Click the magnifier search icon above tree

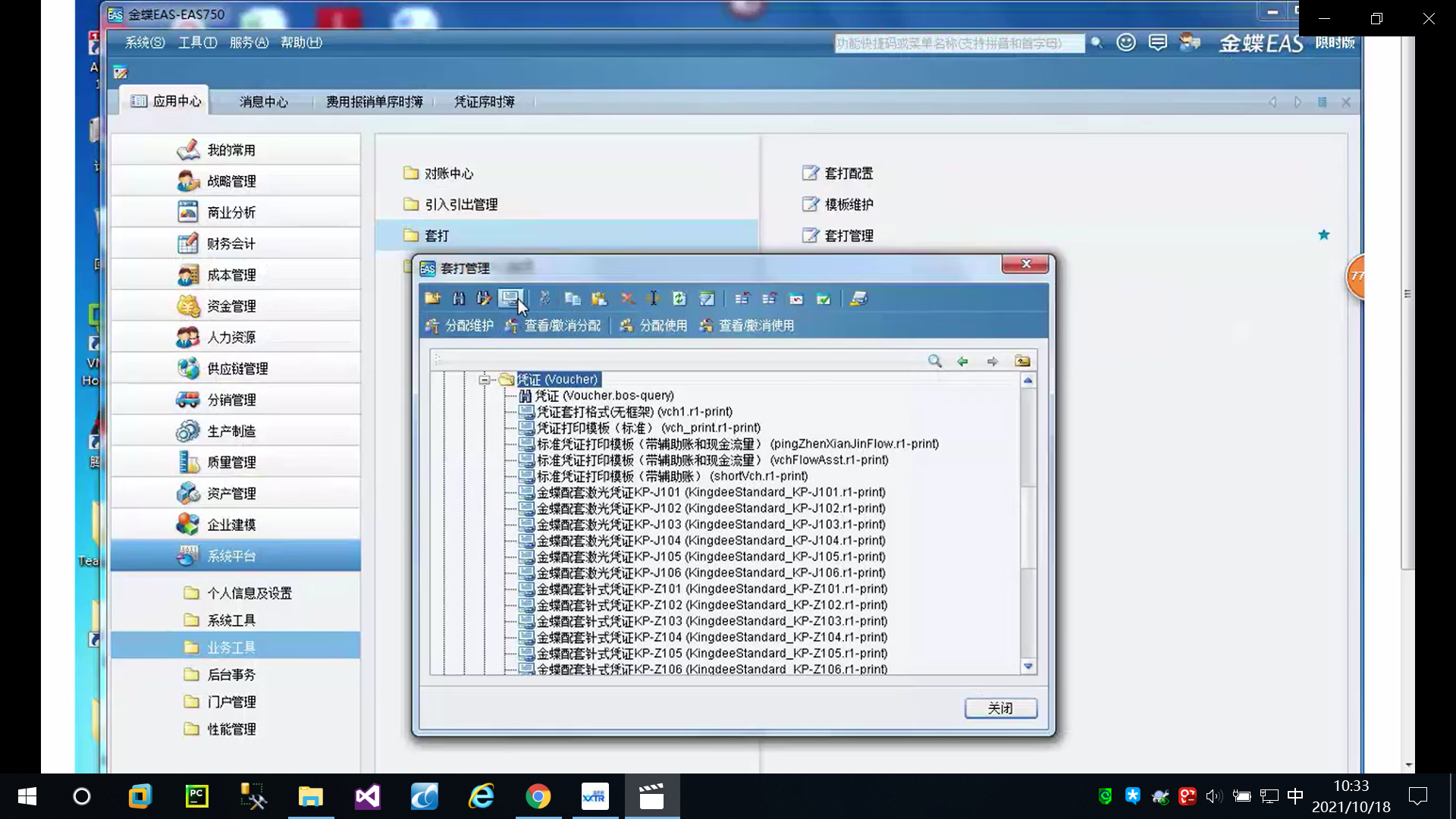tap(934, 361)
